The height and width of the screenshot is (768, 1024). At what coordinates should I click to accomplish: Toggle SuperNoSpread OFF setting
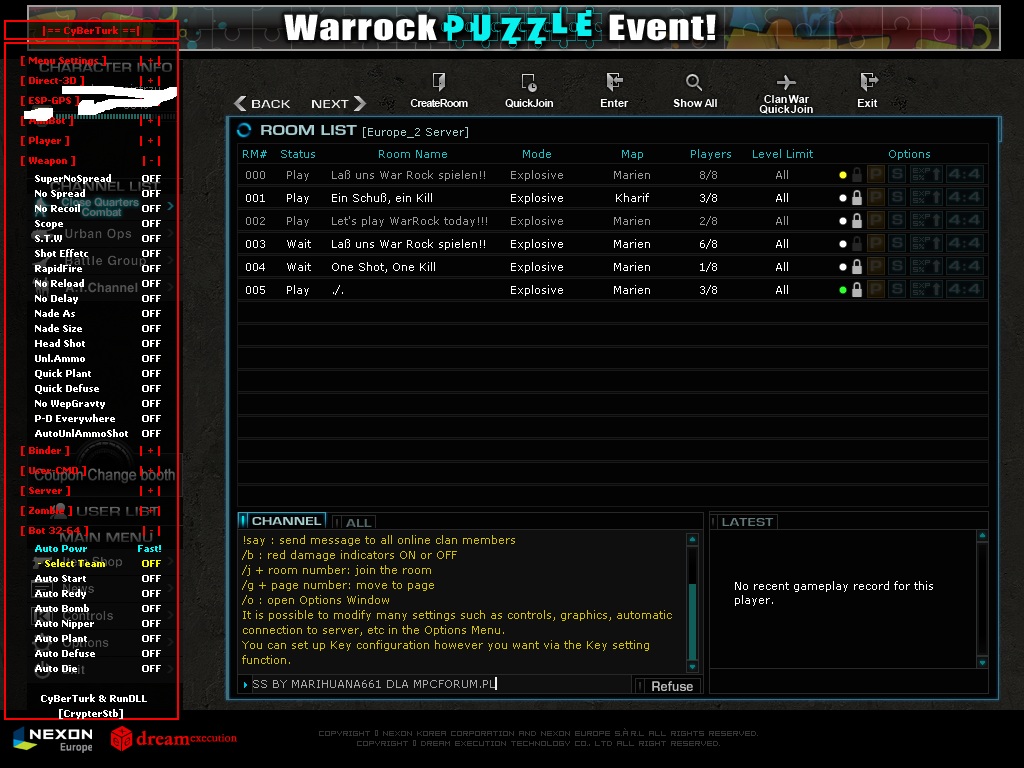point(97,178)
